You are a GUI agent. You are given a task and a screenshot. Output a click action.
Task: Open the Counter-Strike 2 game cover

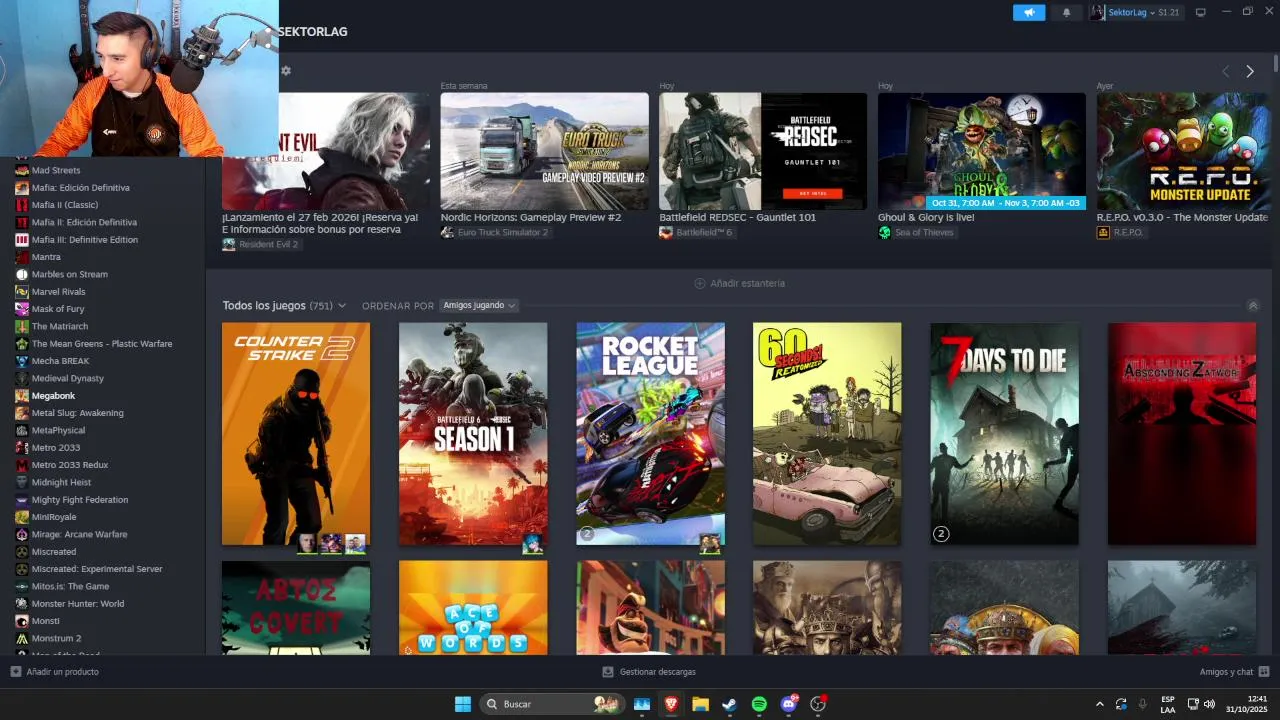pyautogui.click(x=296, y=433)
